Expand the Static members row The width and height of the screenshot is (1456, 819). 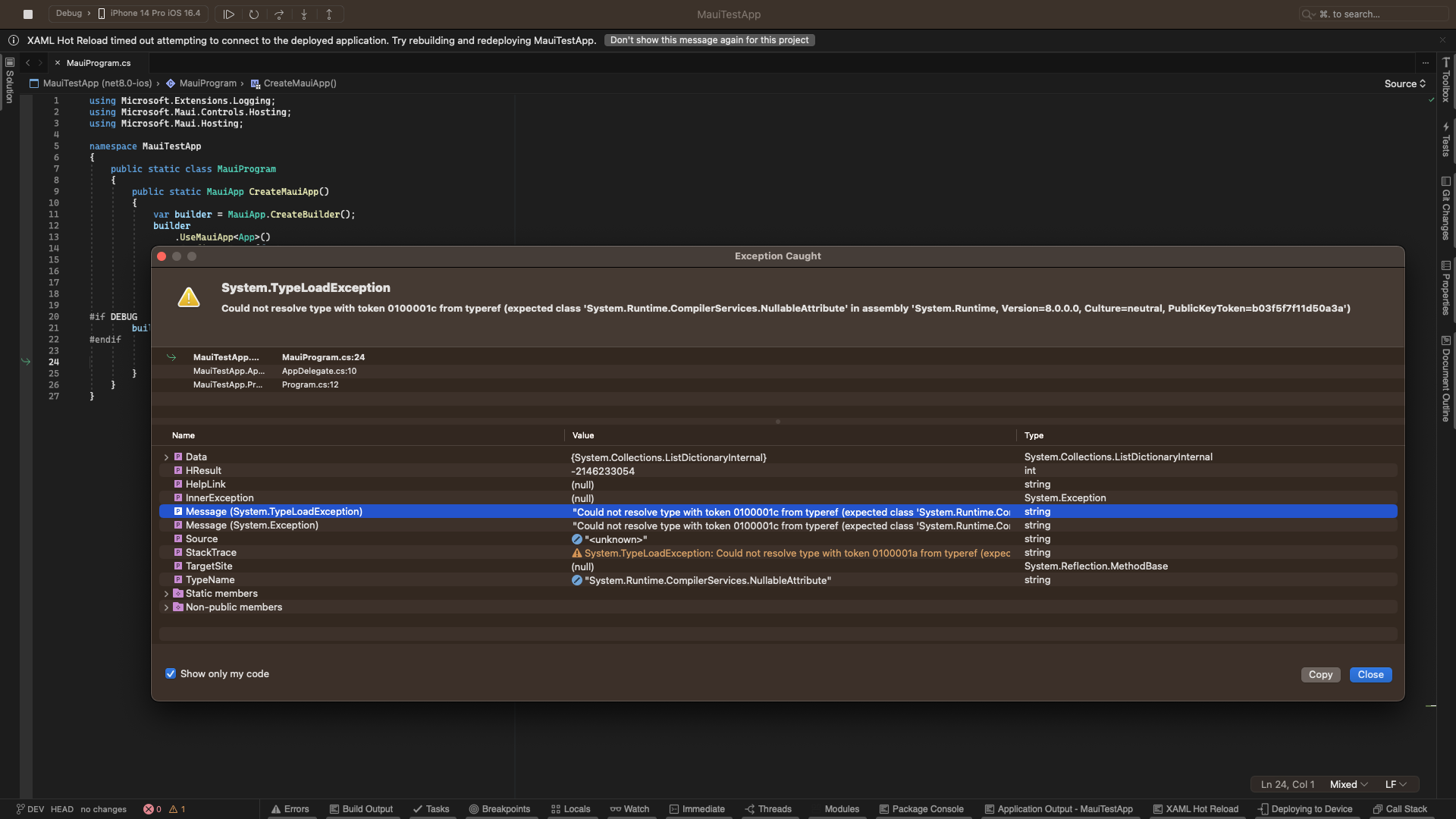tap(167, 594)
